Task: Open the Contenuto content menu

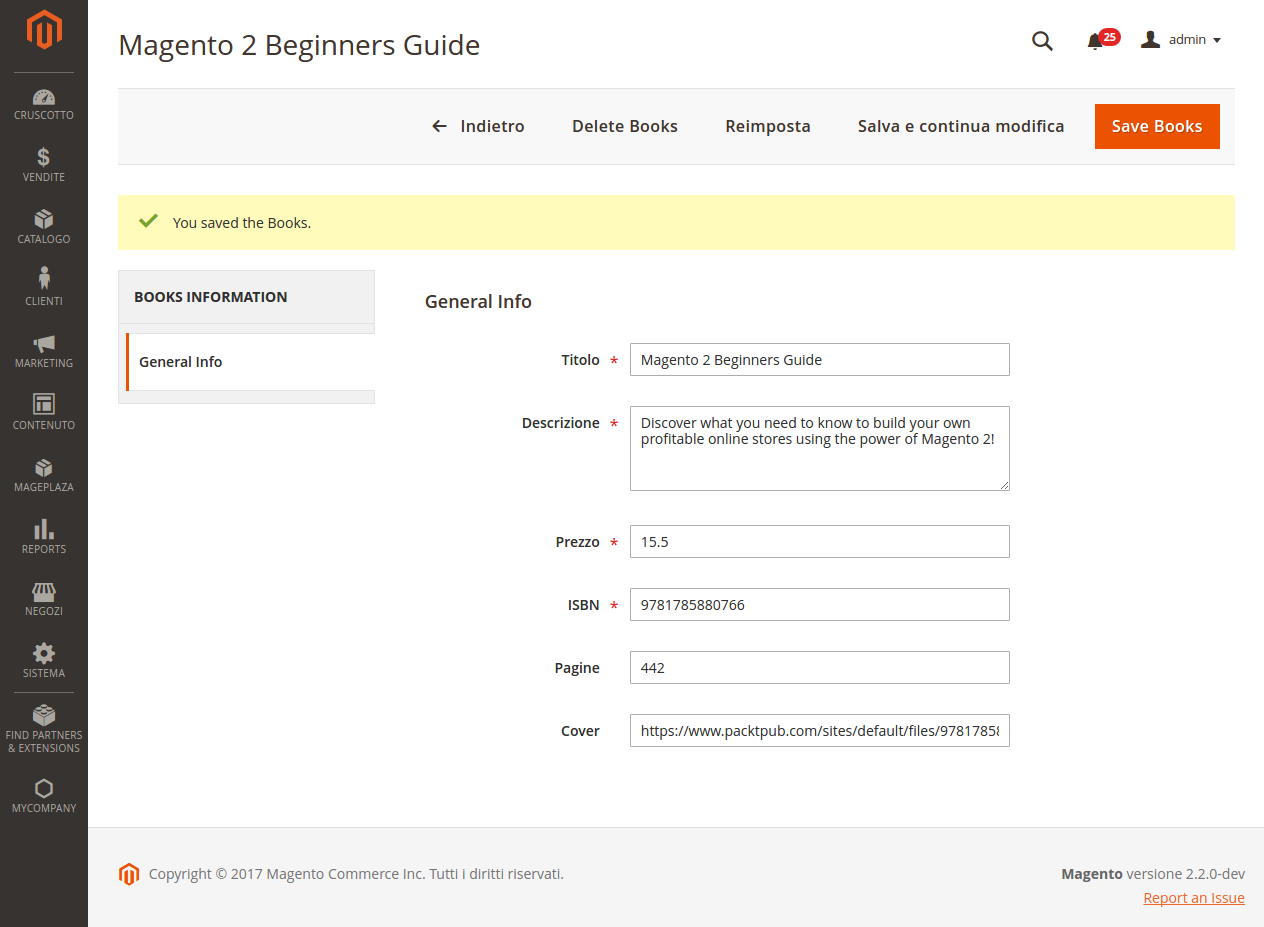Action: 44,414
